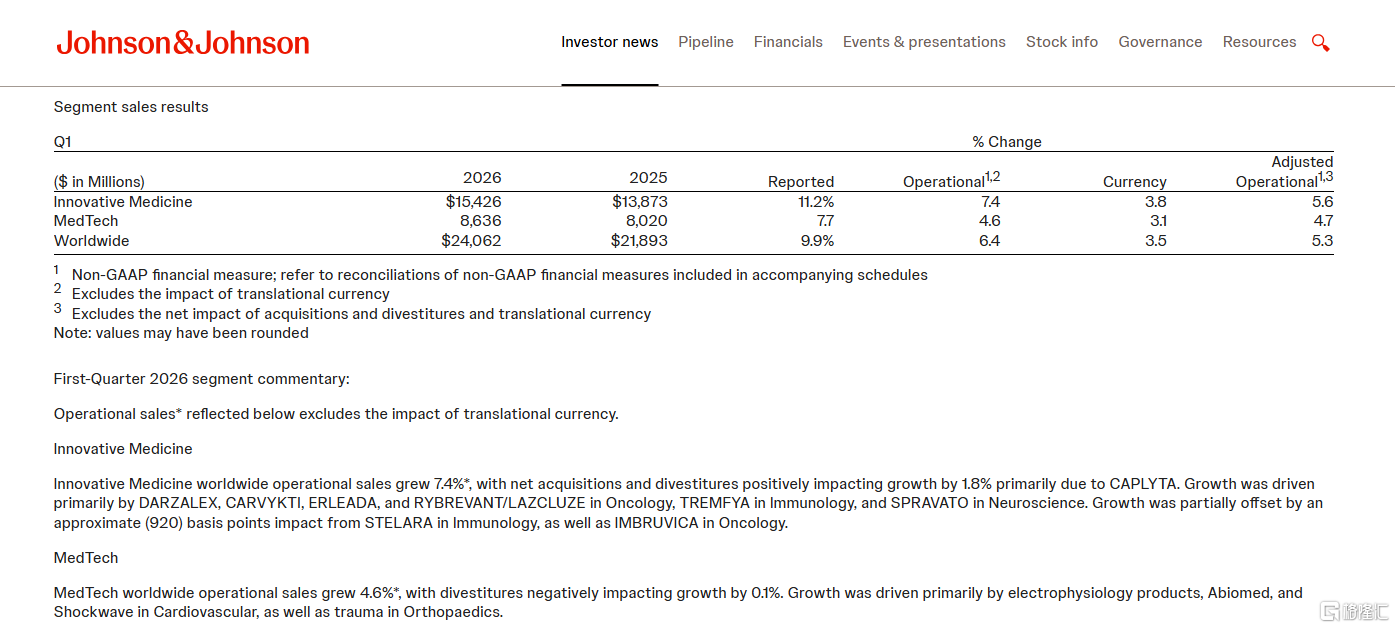1395x628 pixels.
Task: Open the Governance menu item
Action: coord(1160,42)
